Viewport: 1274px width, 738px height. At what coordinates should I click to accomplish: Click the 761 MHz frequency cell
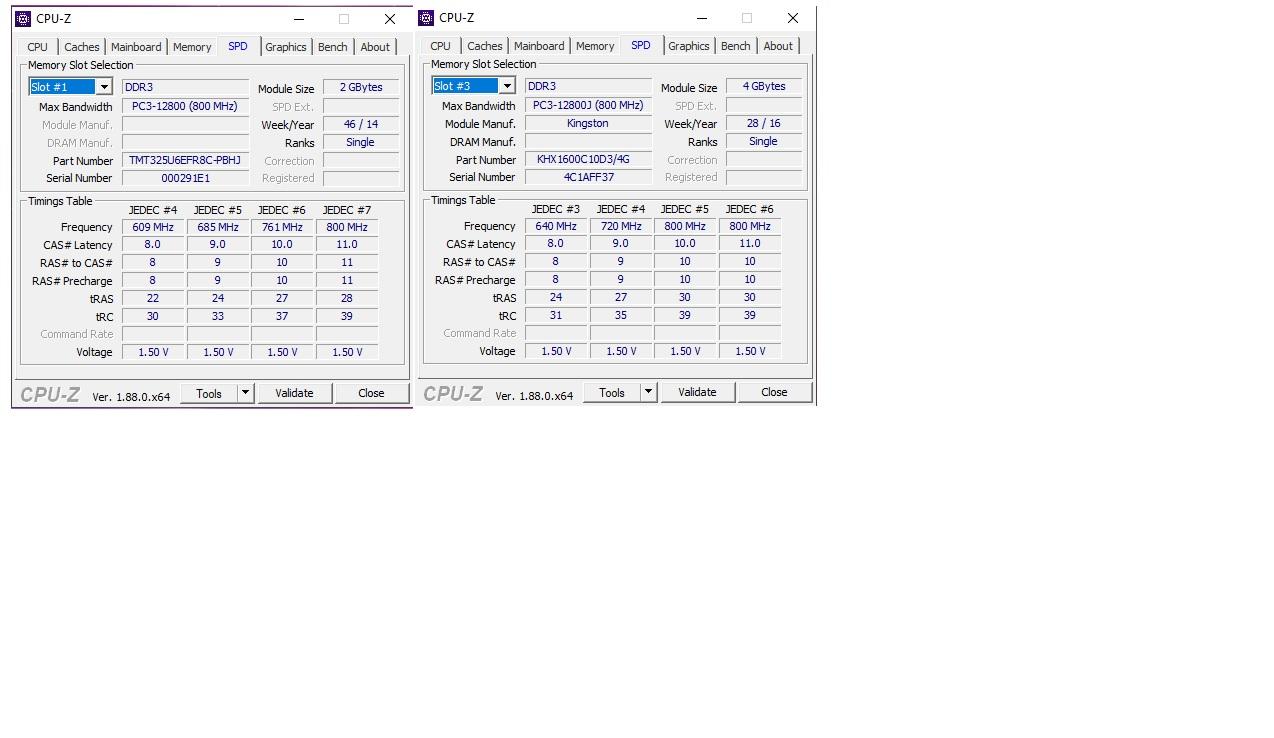(x=282, y=227)
